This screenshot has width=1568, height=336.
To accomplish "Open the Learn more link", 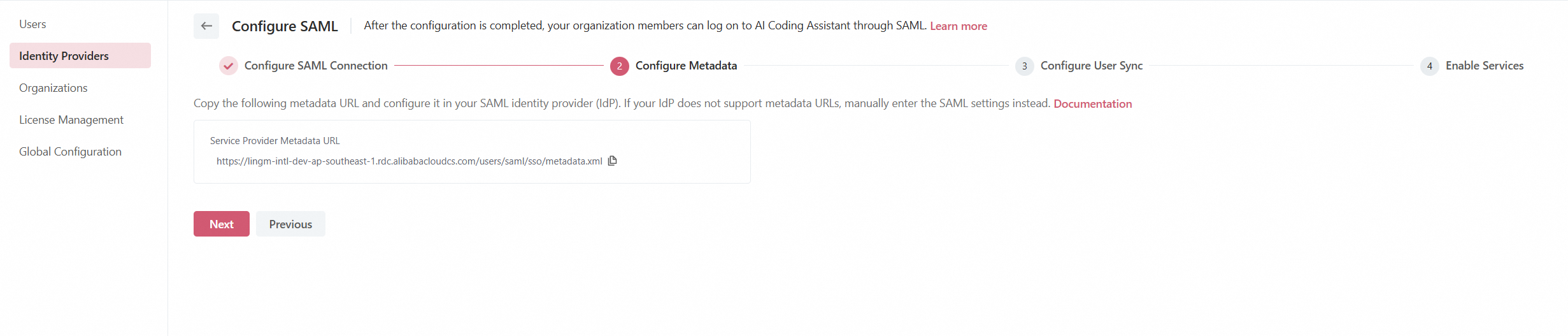I will (958, 26).
